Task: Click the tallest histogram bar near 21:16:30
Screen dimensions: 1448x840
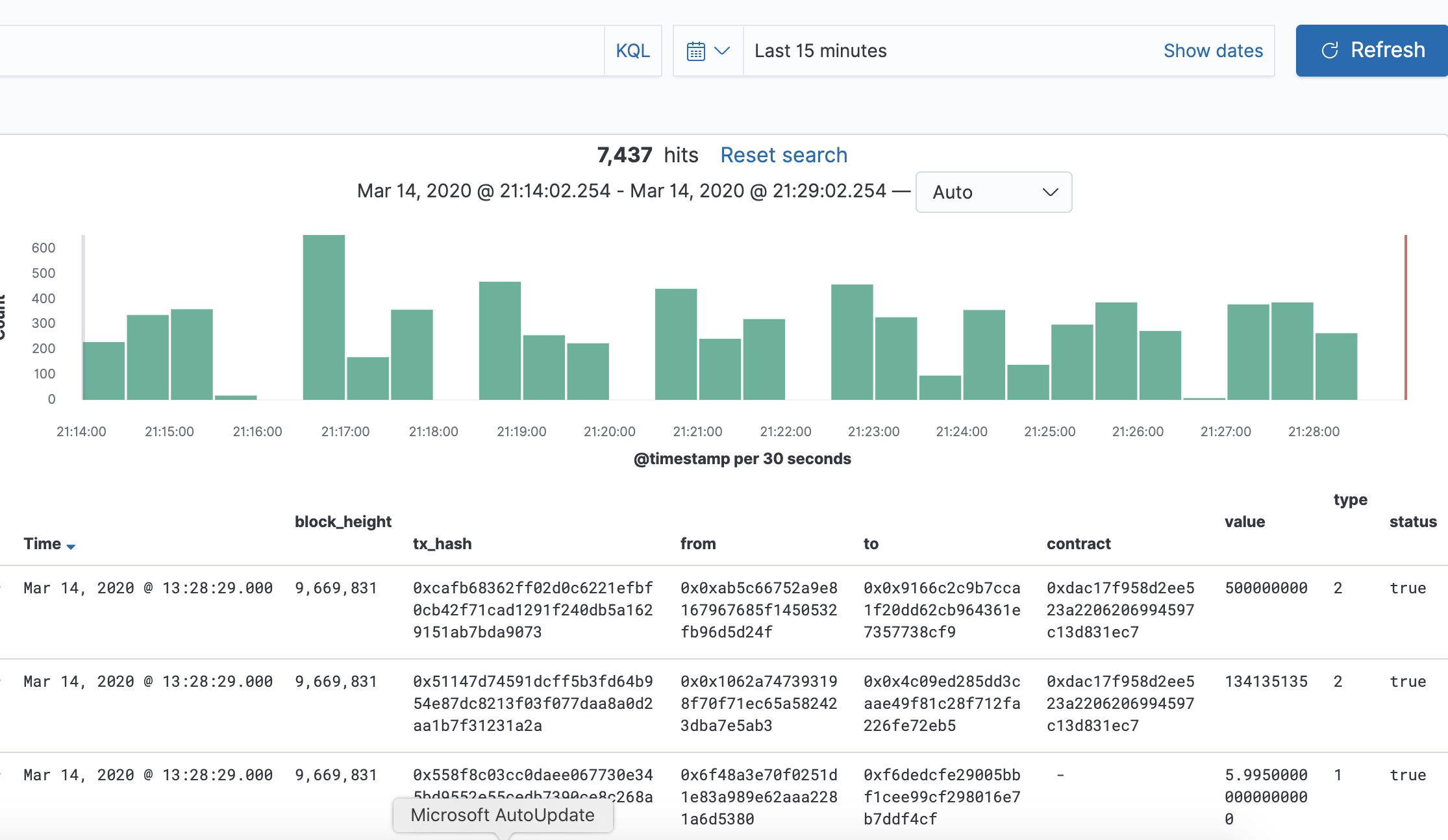Action: point(323,317)
